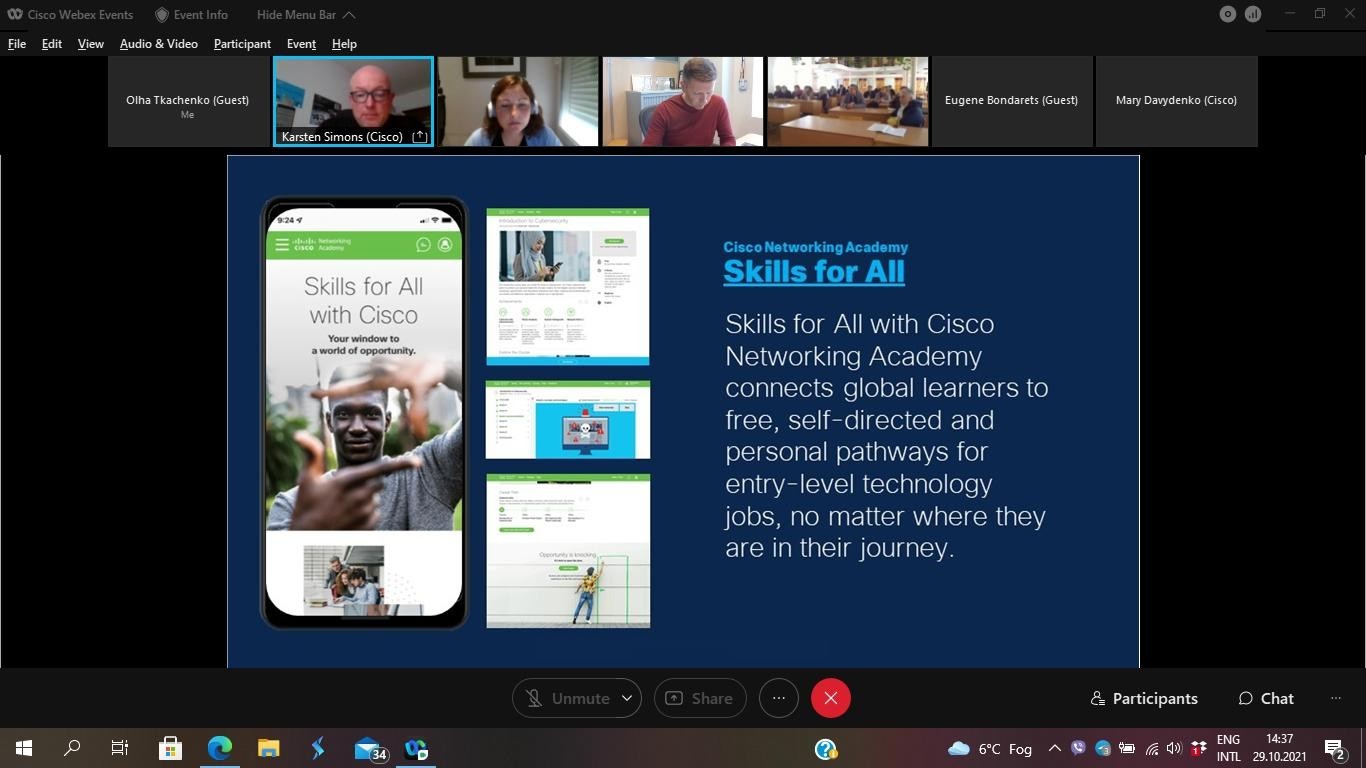Click the Viber tray icon
This screenshot has width=1366, height=768.
(x=1078, y=748)
